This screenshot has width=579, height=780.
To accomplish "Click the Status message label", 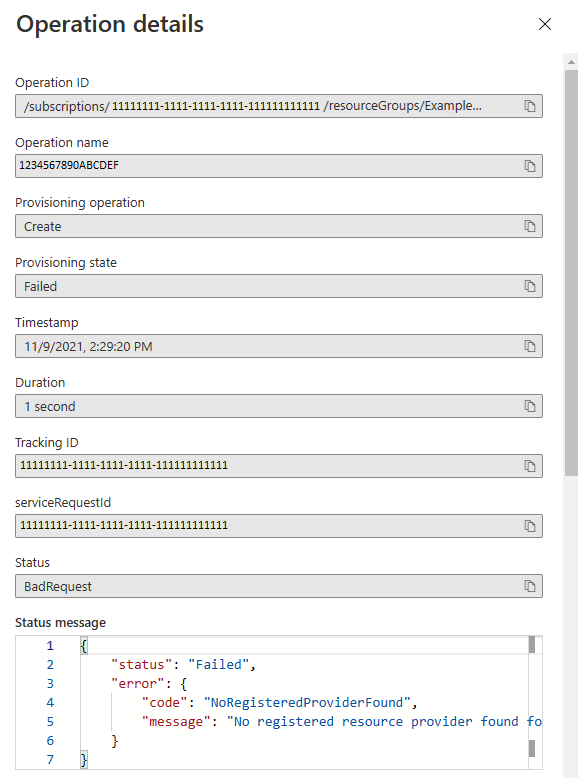I will point(60,622).
